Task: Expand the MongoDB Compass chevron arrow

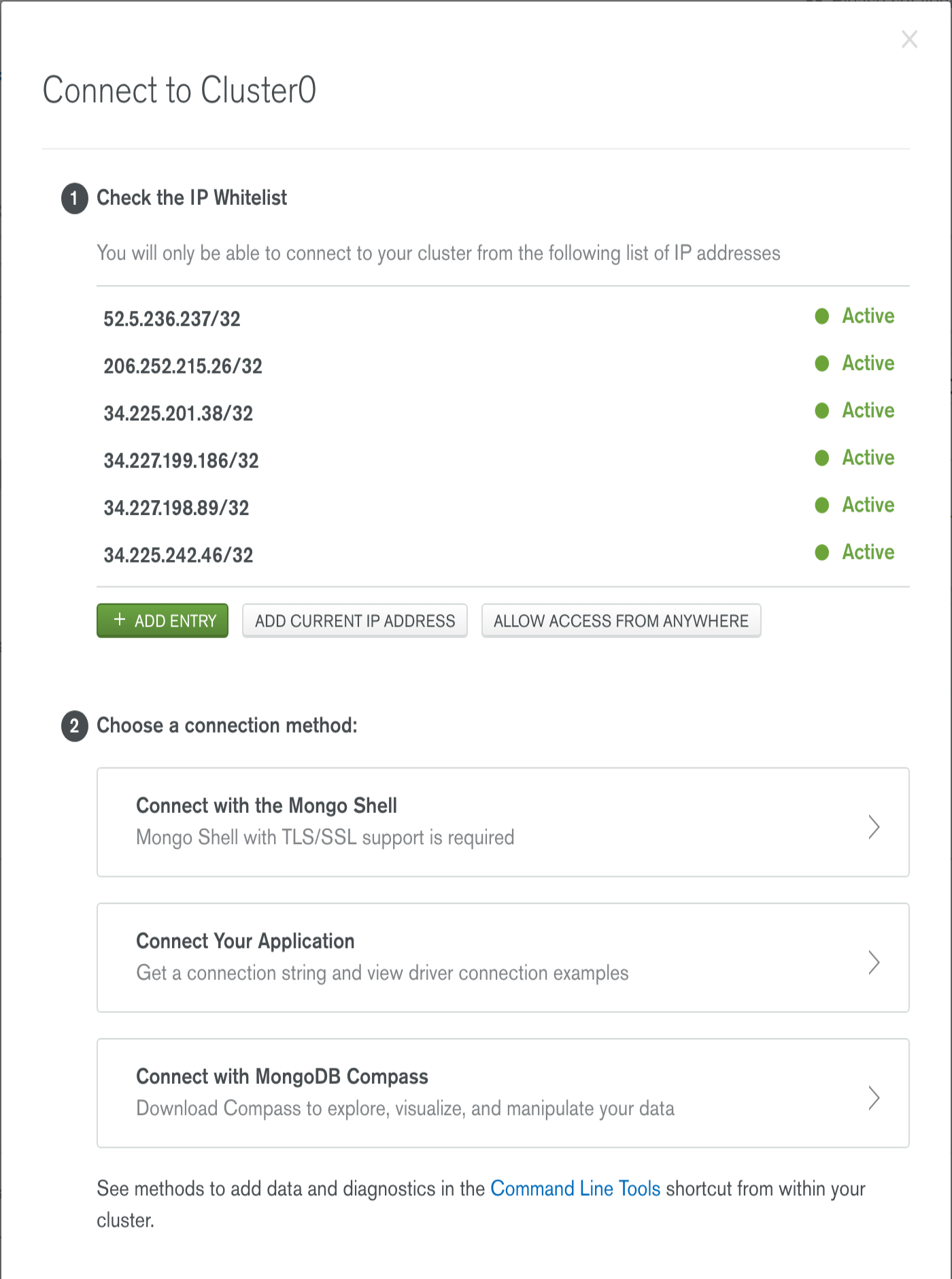Action: pos(874,1097)
